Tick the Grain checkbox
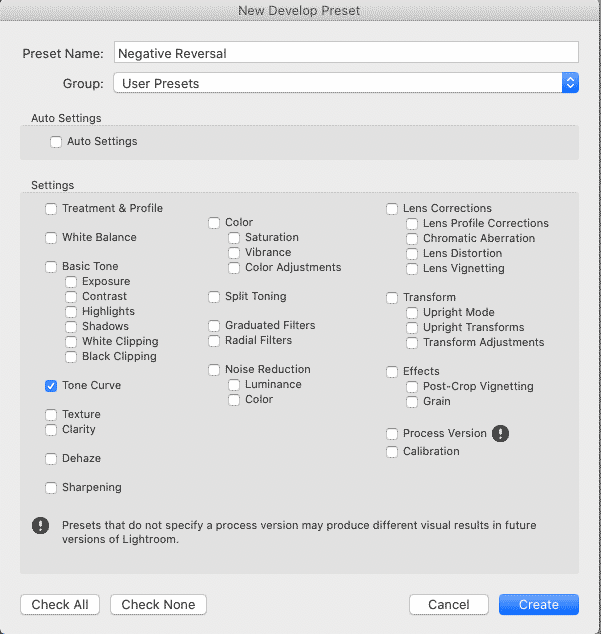 tap(412, 402)
